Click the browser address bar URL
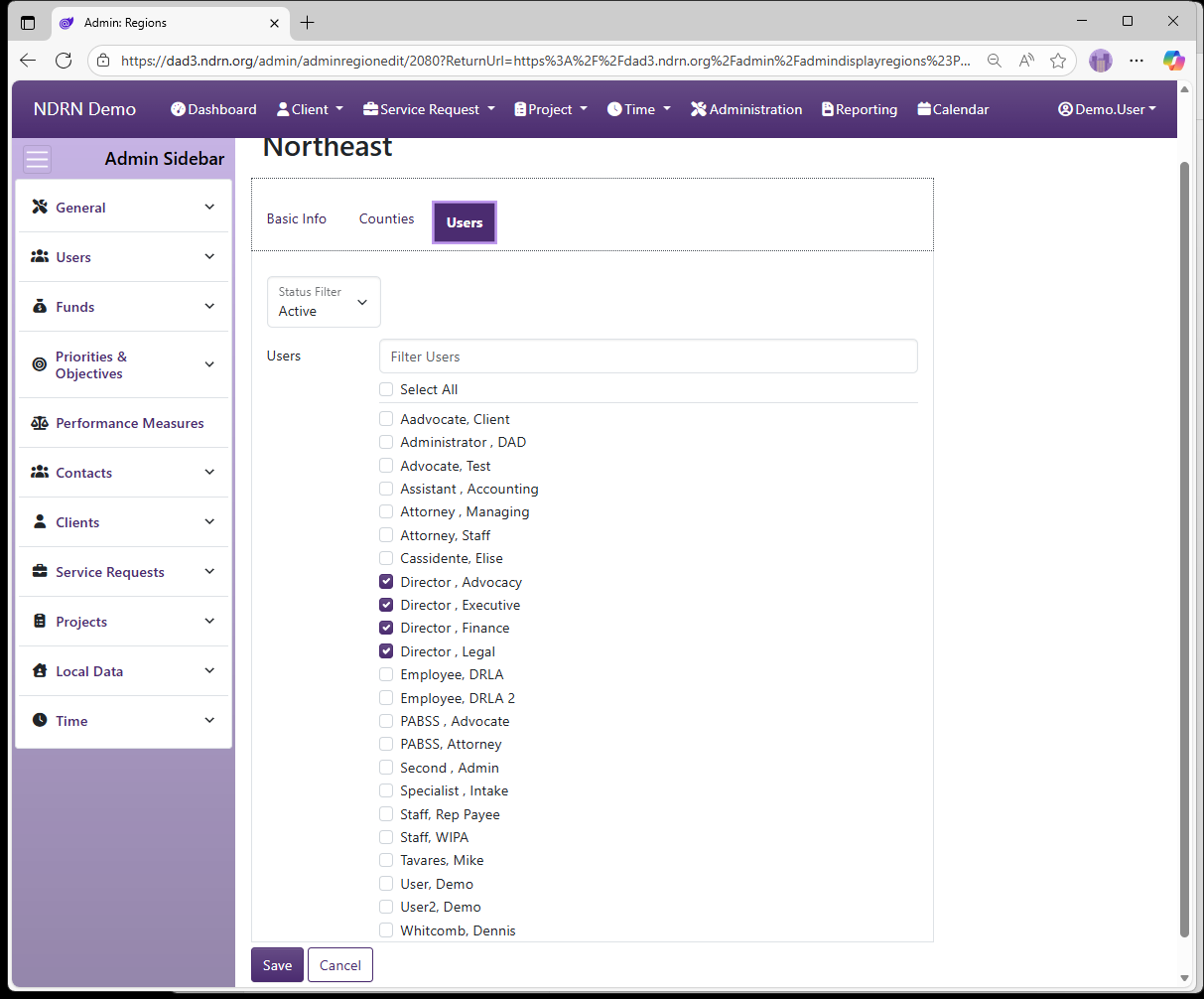Screen dimensions: 1204x999 pos(546,61)
